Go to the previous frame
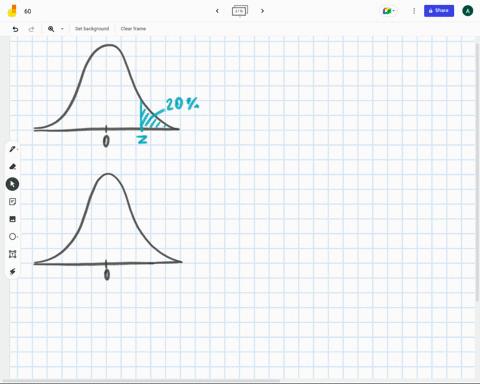 click(217, 11)
